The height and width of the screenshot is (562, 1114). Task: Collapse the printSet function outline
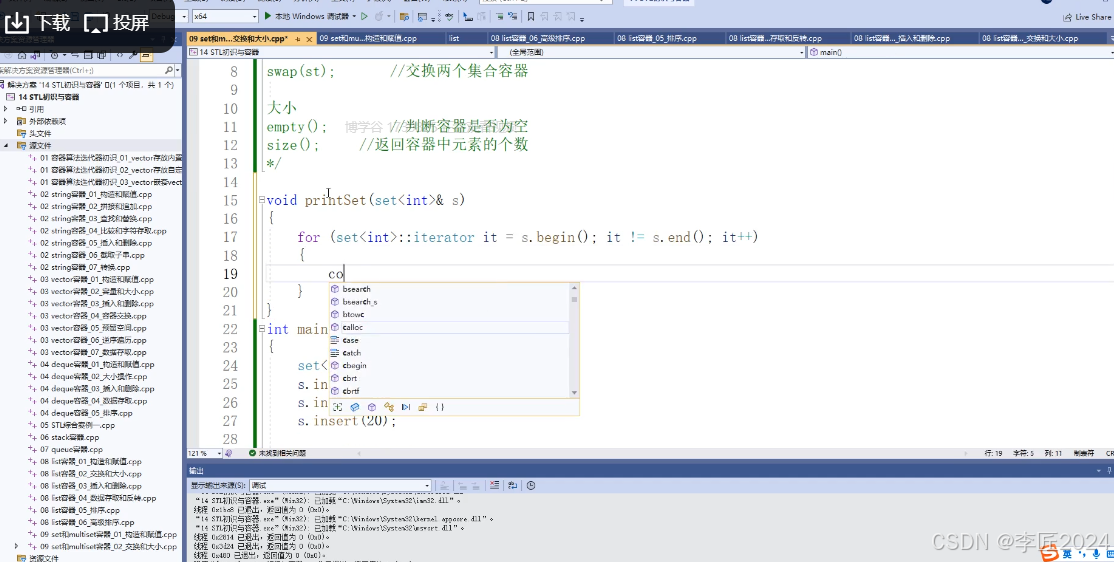click(x=261, y=200)
